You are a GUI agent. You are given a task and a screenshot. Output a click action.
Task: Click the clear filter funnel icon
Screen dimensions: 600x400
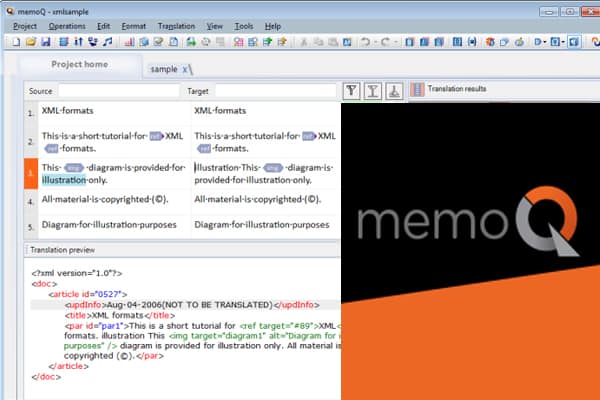372,91
